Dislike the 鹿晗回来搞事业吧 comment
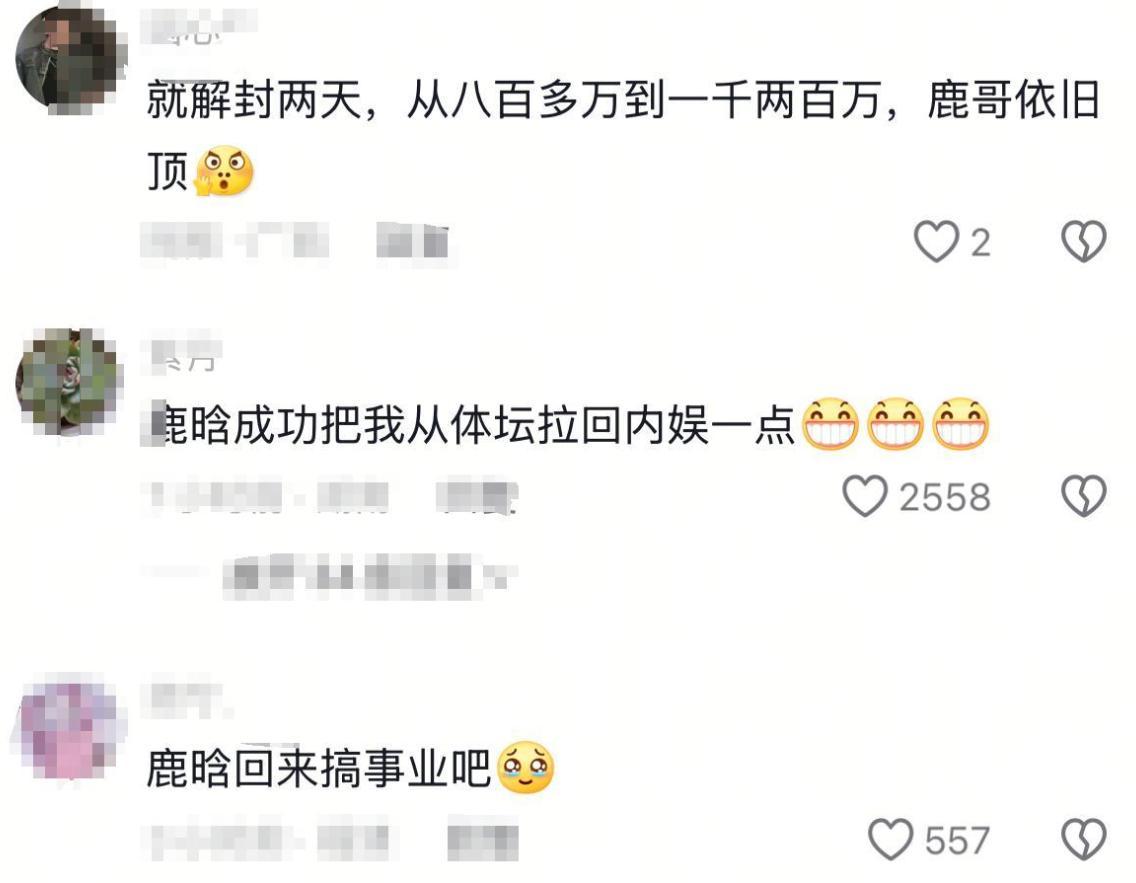 click(1084, 840)
